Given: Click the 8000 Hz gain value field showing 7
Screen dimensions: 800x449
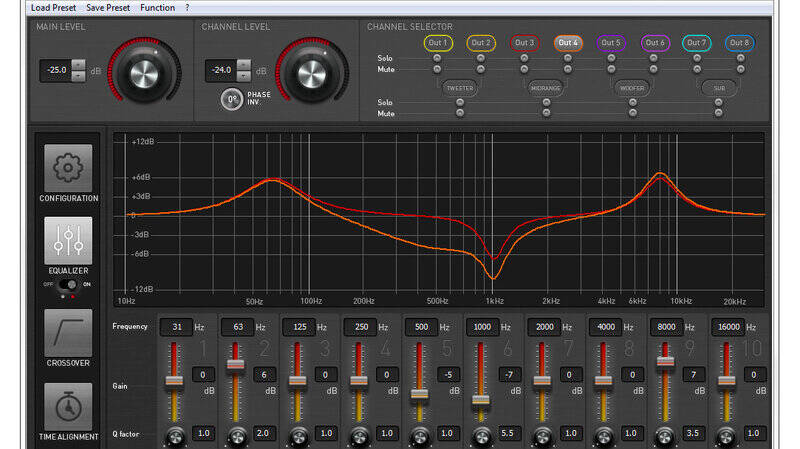Looking at the screenshot, I should [694, 375].
